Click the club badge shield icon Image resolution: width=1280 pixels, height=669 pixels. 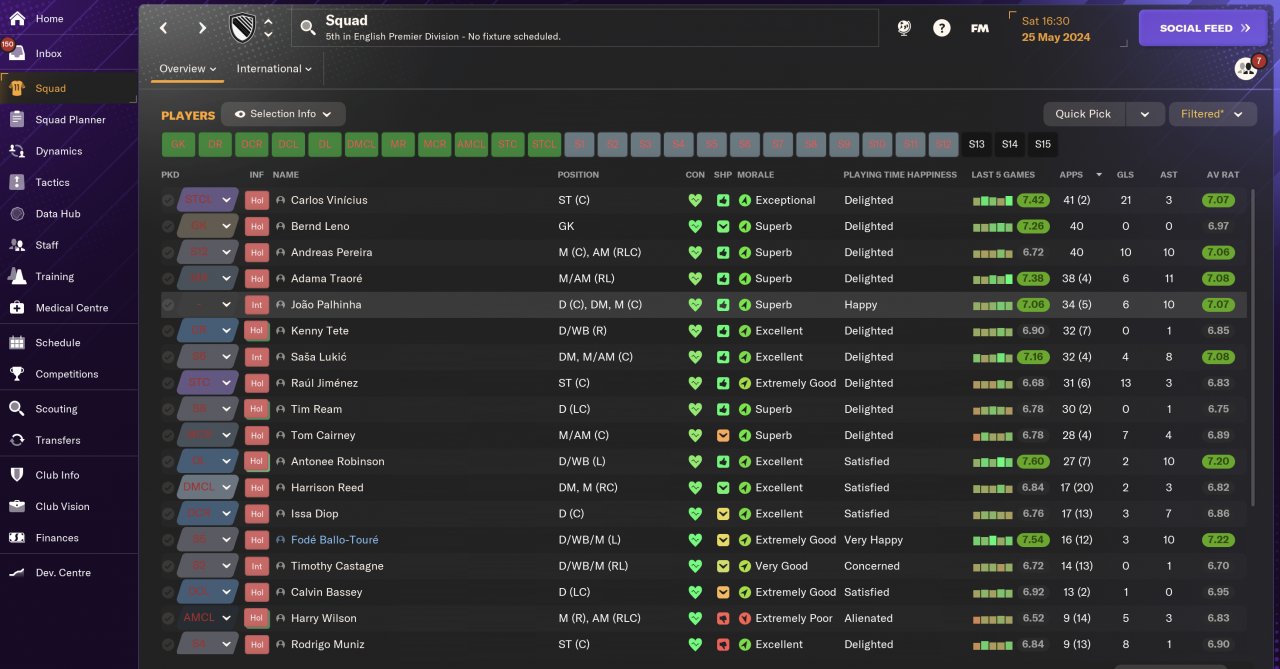pyautogui.click(x=243, y=28)
